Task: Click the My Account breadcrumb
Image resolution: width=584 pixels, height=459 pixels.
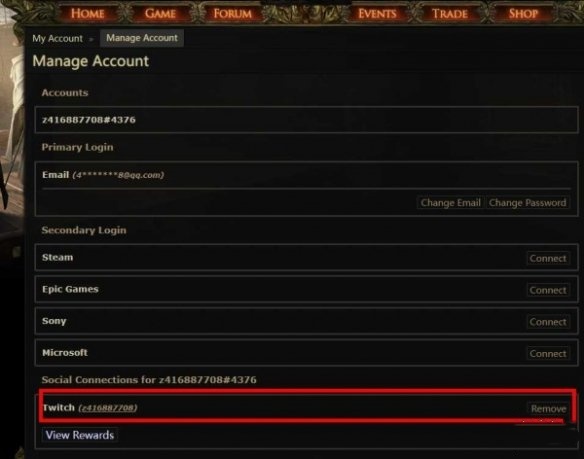Action: coord(57,38)
